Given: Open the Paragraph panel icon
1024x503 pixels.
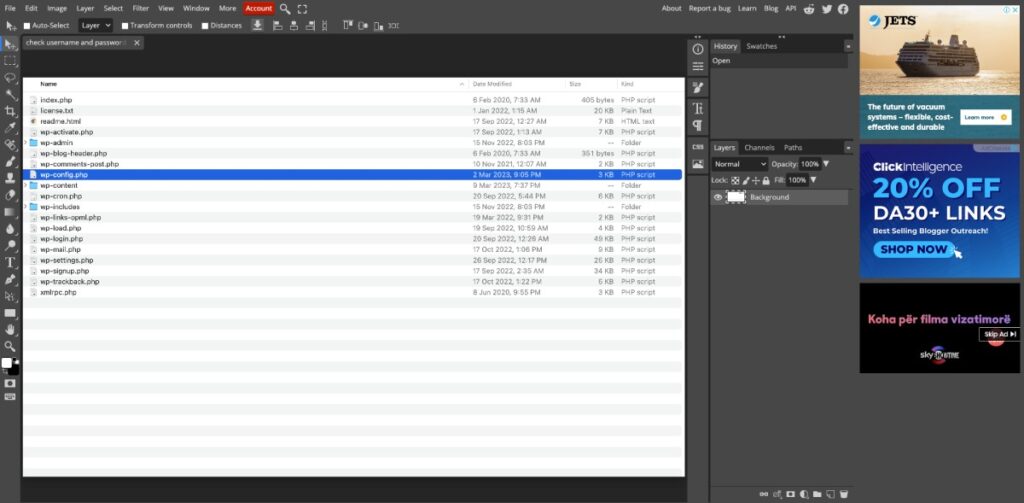Looking at the screenshot, I should tap(697, 125).
